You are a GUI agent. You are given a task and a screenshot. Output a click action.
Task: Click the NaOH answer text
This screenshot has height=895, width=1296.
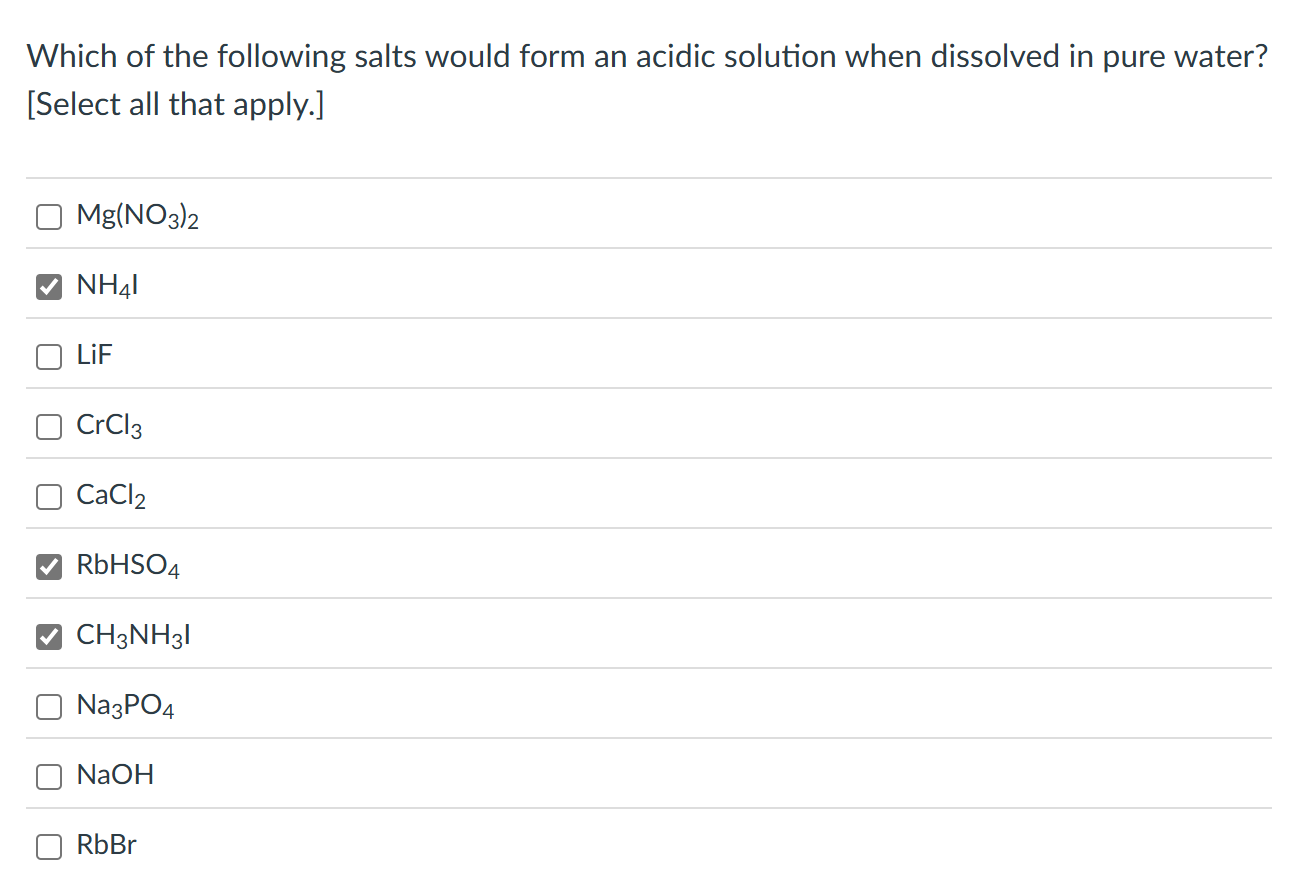tap(114, 776)
